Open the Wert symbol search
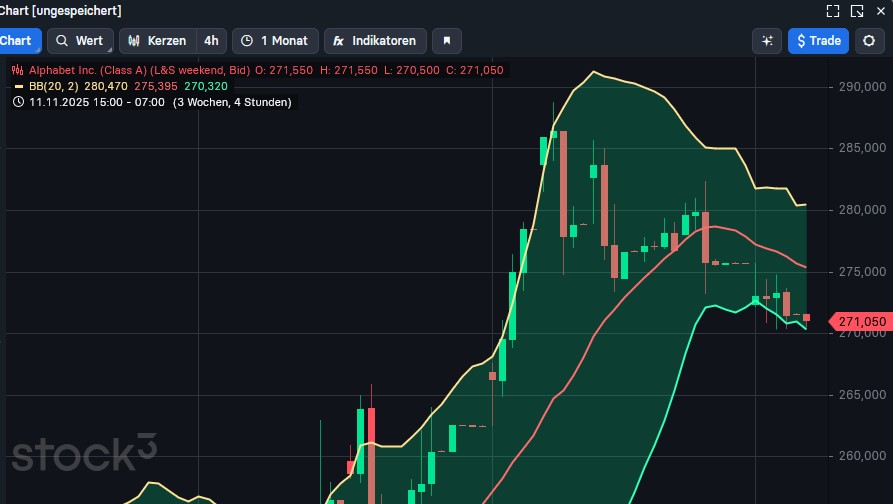The width and height of the screenshot is (893, 504). (x=79, y=41)
